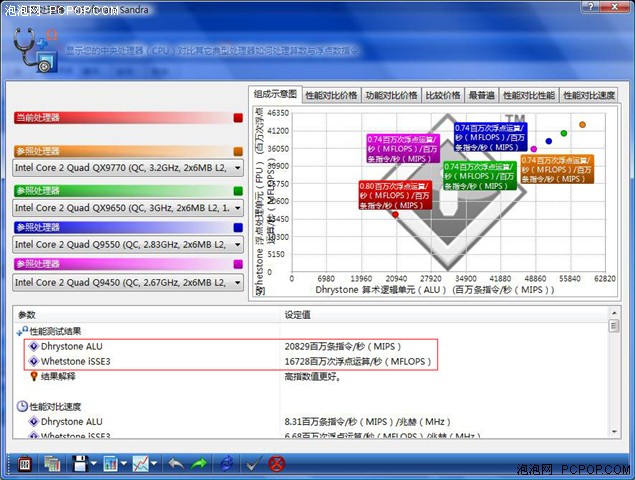635x480 pixels.
Task: Open the save icon's dropdown arrow
Action: point(94,463)
